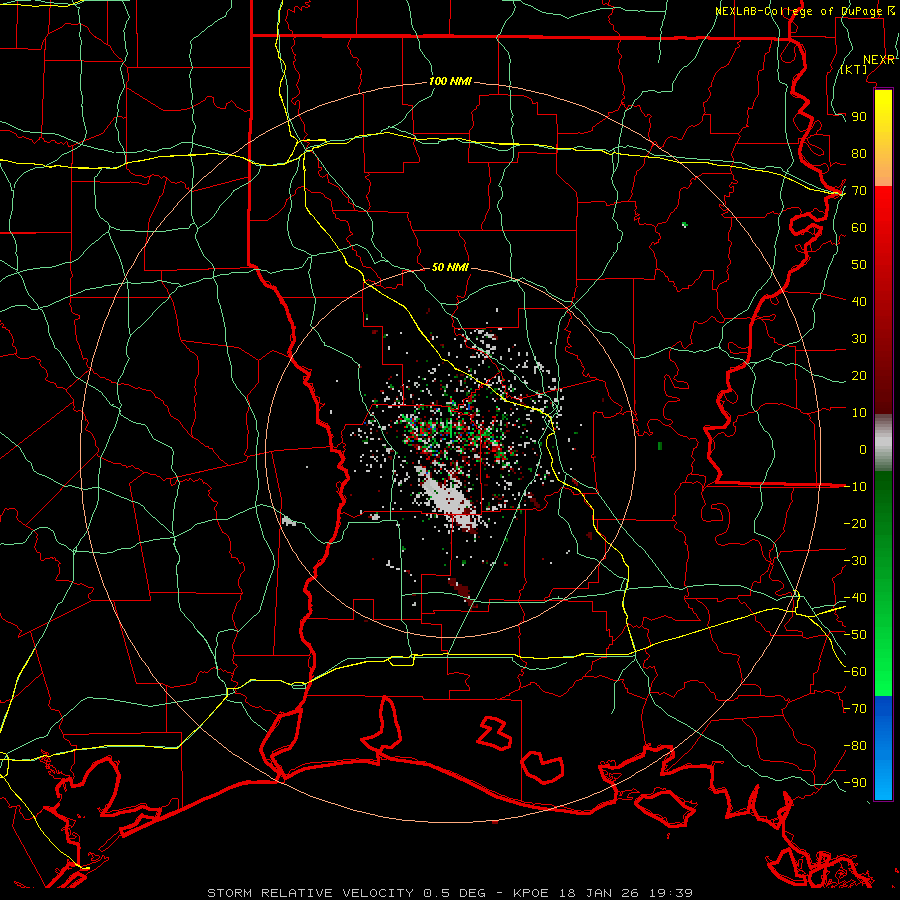Click the positive 40 value on velocity scale

pyautogui.click(x=859, y=302)
